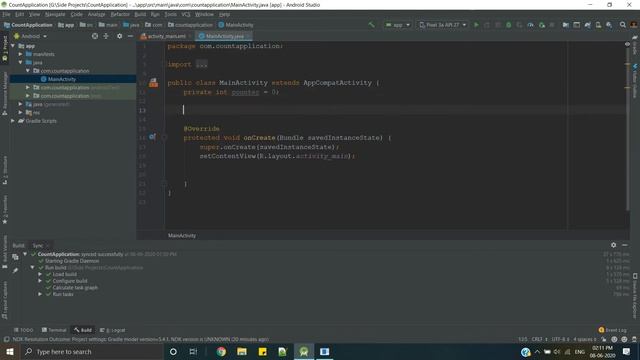
Task: Collapse the app module tree node
Action: tap(13, 46)
